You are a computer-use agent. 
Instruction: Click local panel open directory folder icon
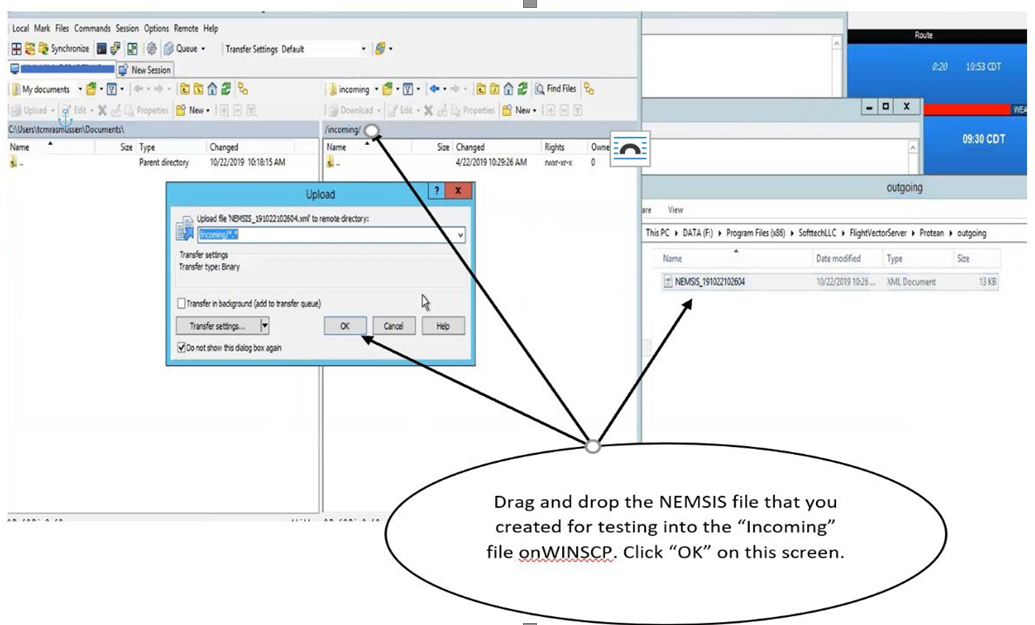(x=92, y=89)
